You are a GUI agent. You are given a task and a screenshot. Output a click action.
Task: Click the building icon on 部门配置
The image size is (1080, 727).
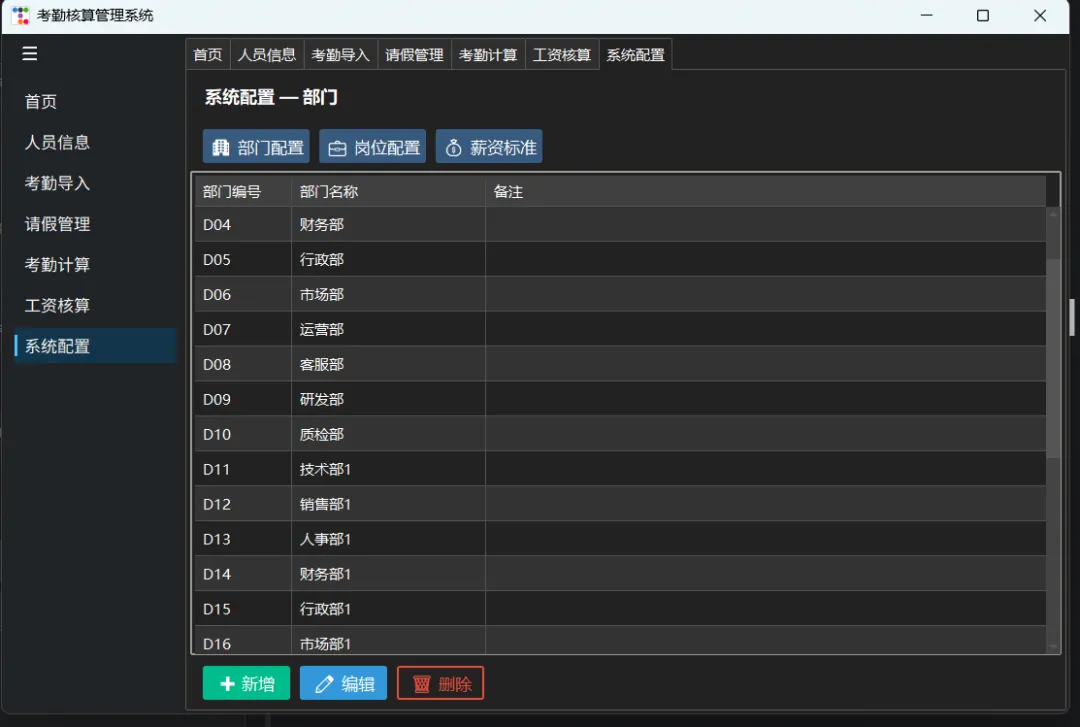click(x=220, y=147)
